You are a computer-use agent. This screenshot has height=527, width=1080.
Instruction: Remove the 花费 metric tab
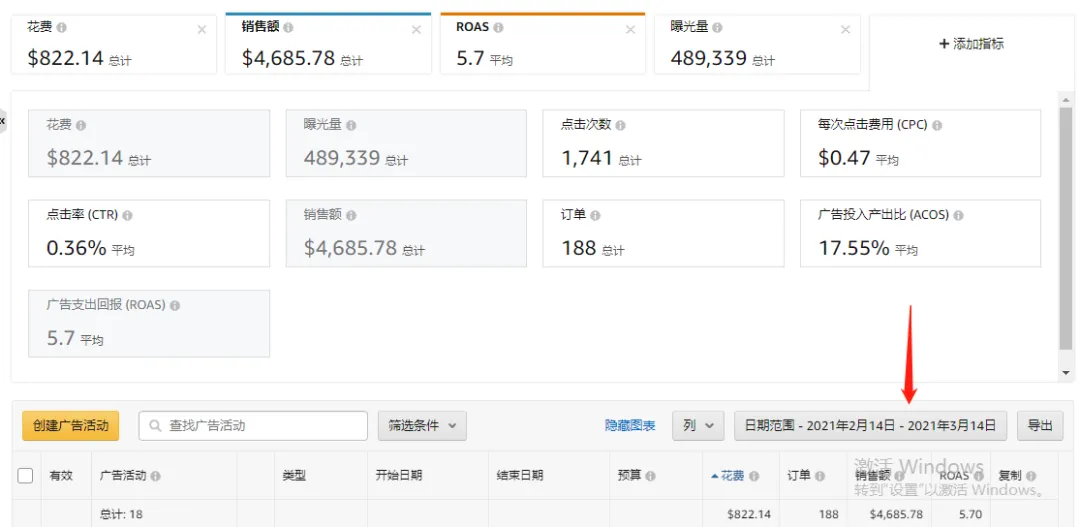(201, 30)
